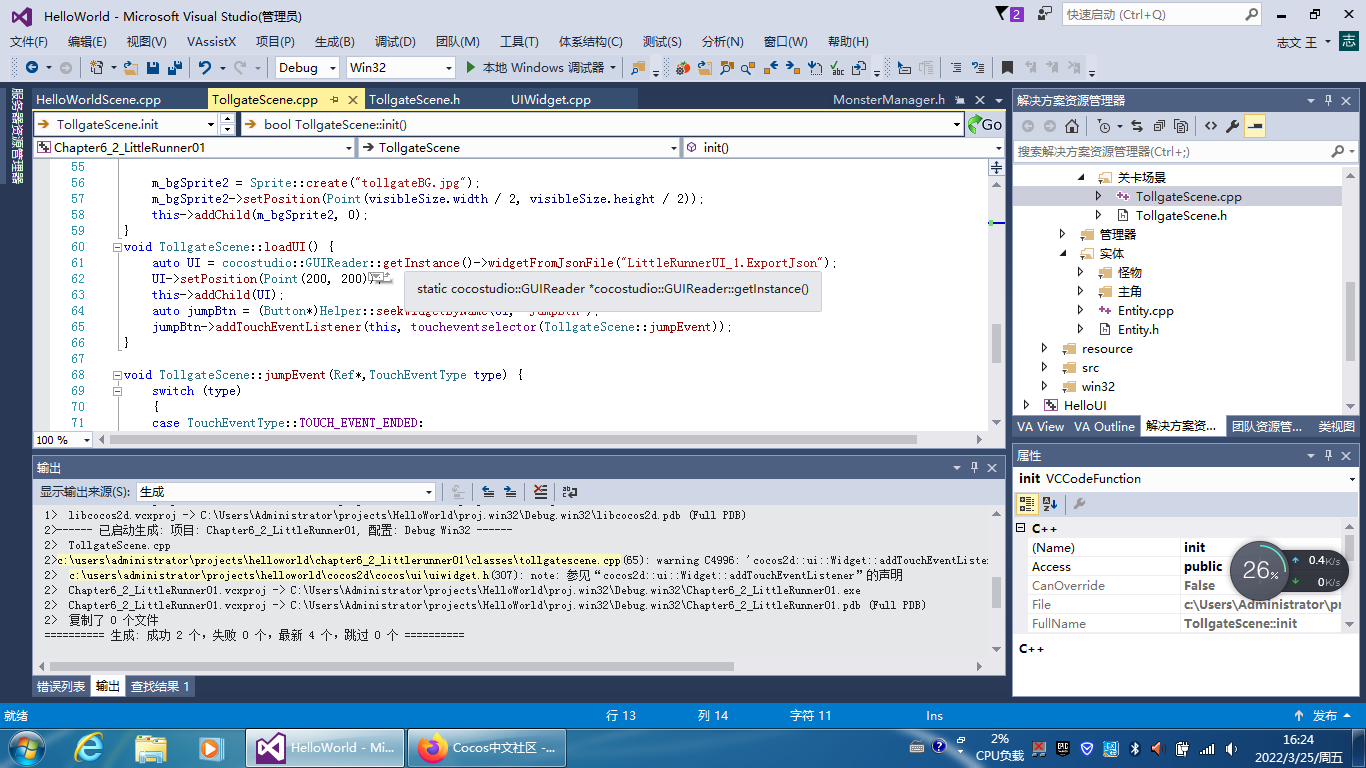Open the 查找结果 1 tab
The height and width of the screenshot is (768, 1366).
[160, 686]
